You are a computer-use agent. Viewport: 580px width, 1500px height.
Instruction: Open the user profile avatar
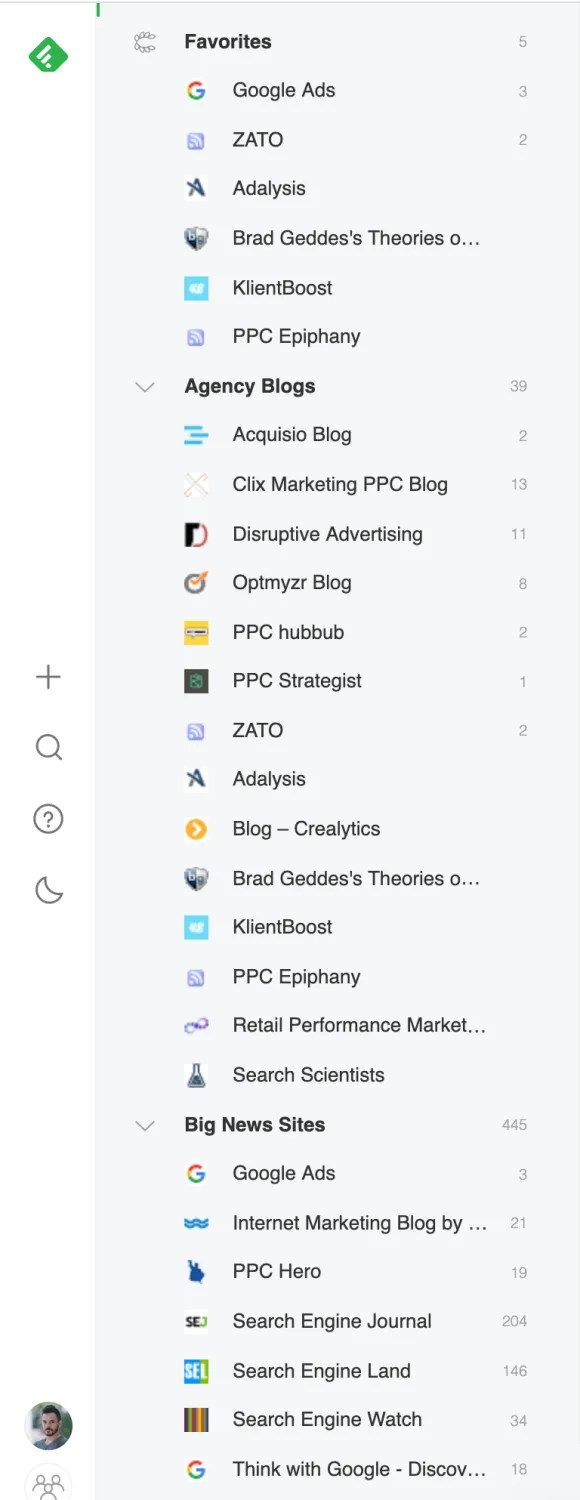pyautogui.click(x=48, y=1426)
